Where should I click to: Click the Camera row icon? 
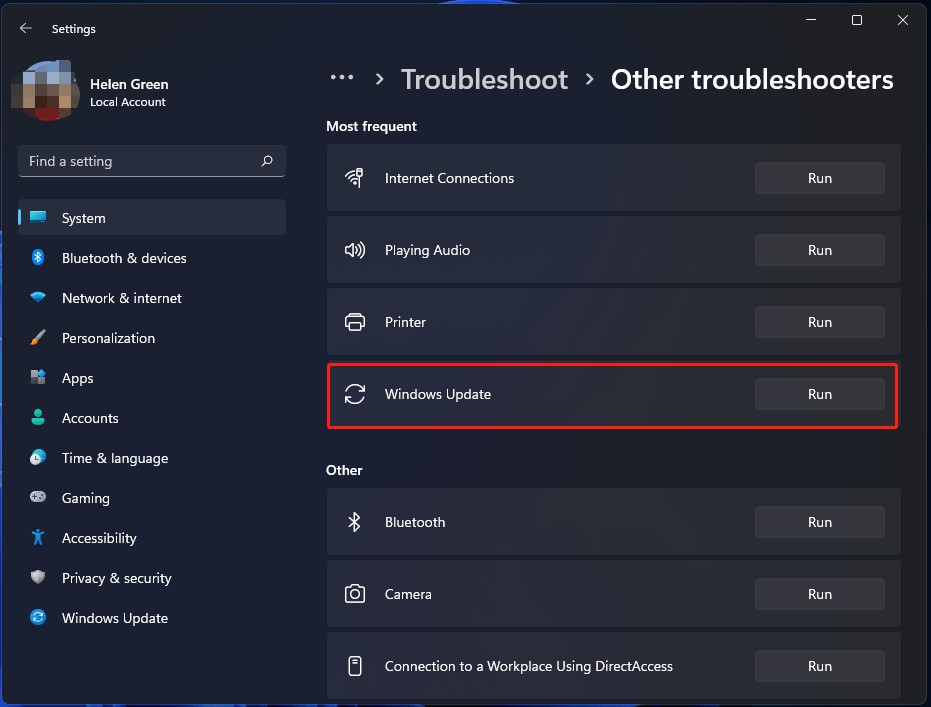point(354,594)
